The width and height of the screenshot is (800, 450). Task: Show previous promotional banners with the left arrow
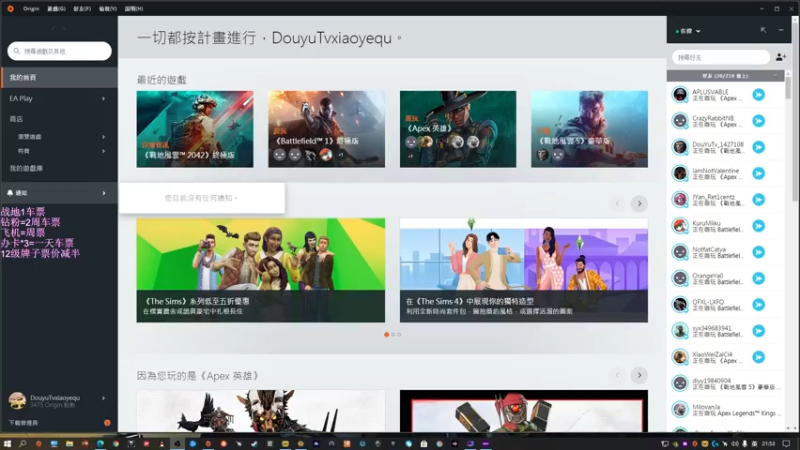(x=617, y=204)
